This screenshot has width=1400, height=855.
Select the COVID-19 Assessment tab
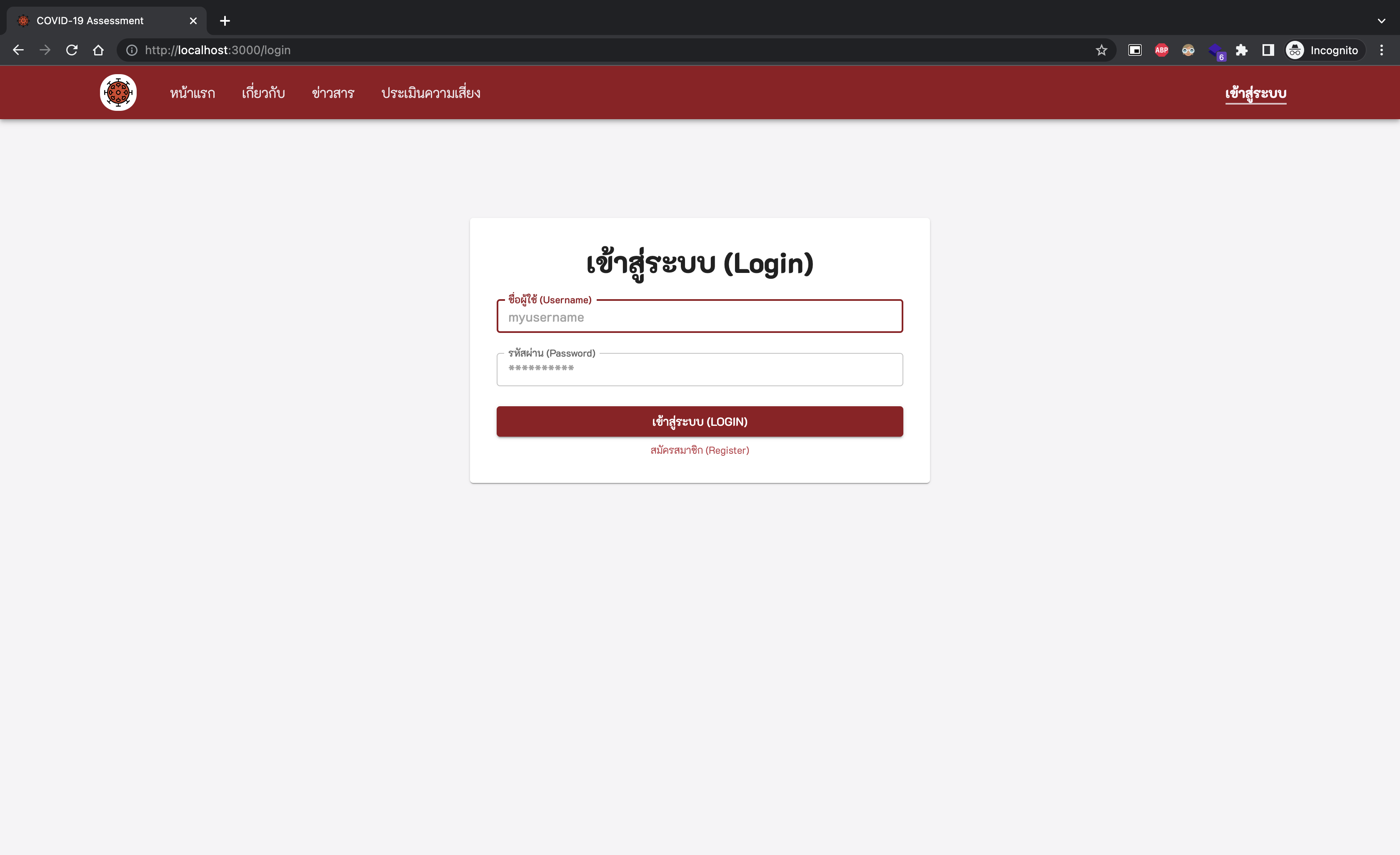(x=106, y=21)
